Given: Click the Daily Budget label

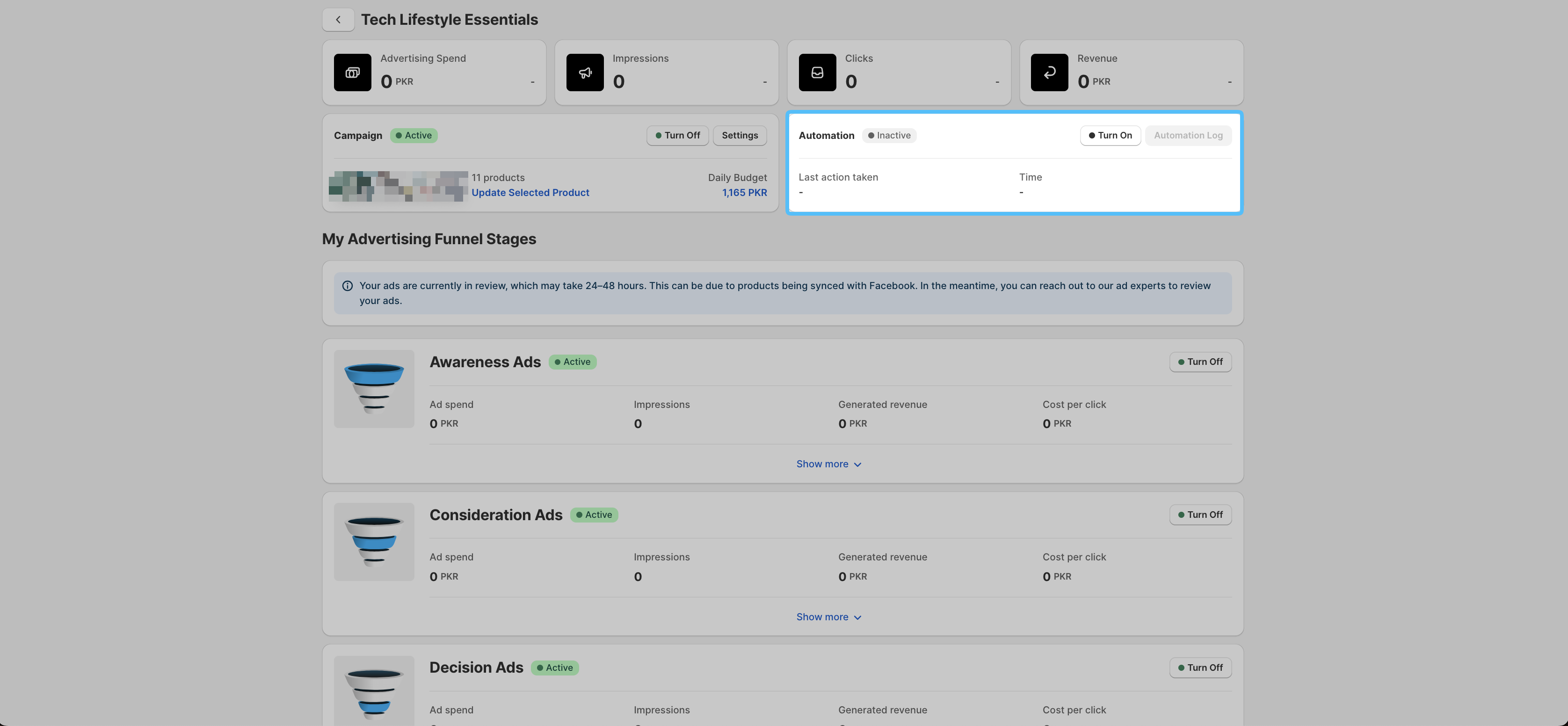Looking at the screenshot, I should (737, 178).
